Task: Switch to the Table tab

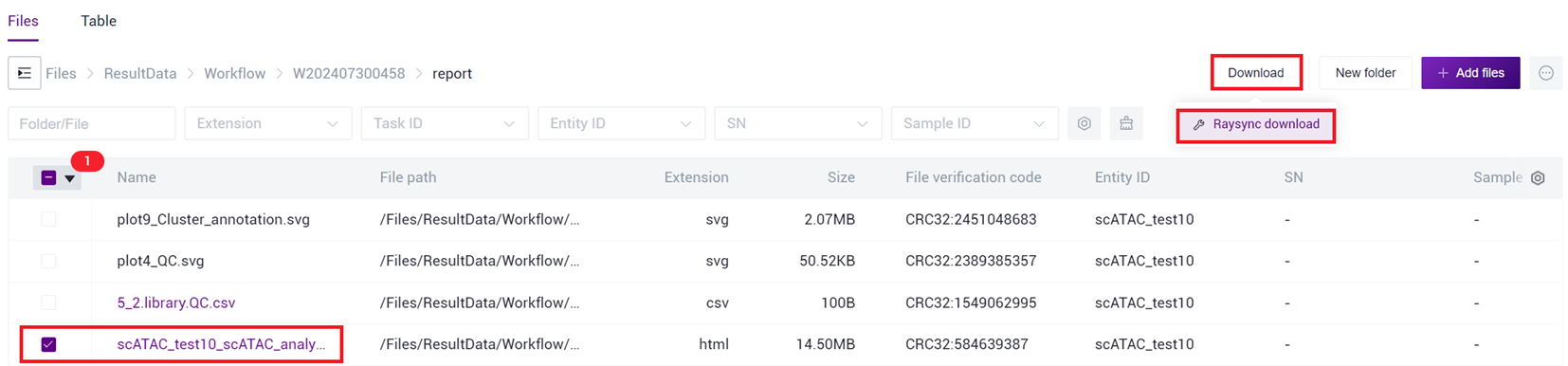Action: (x=99, y=21)
